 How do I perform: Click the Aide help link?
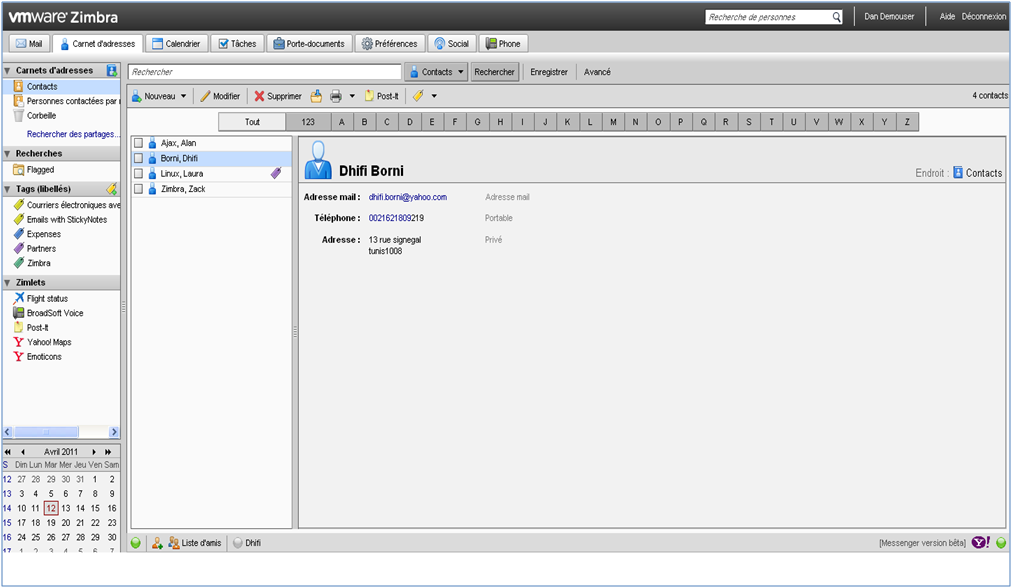tap(947, 17)
